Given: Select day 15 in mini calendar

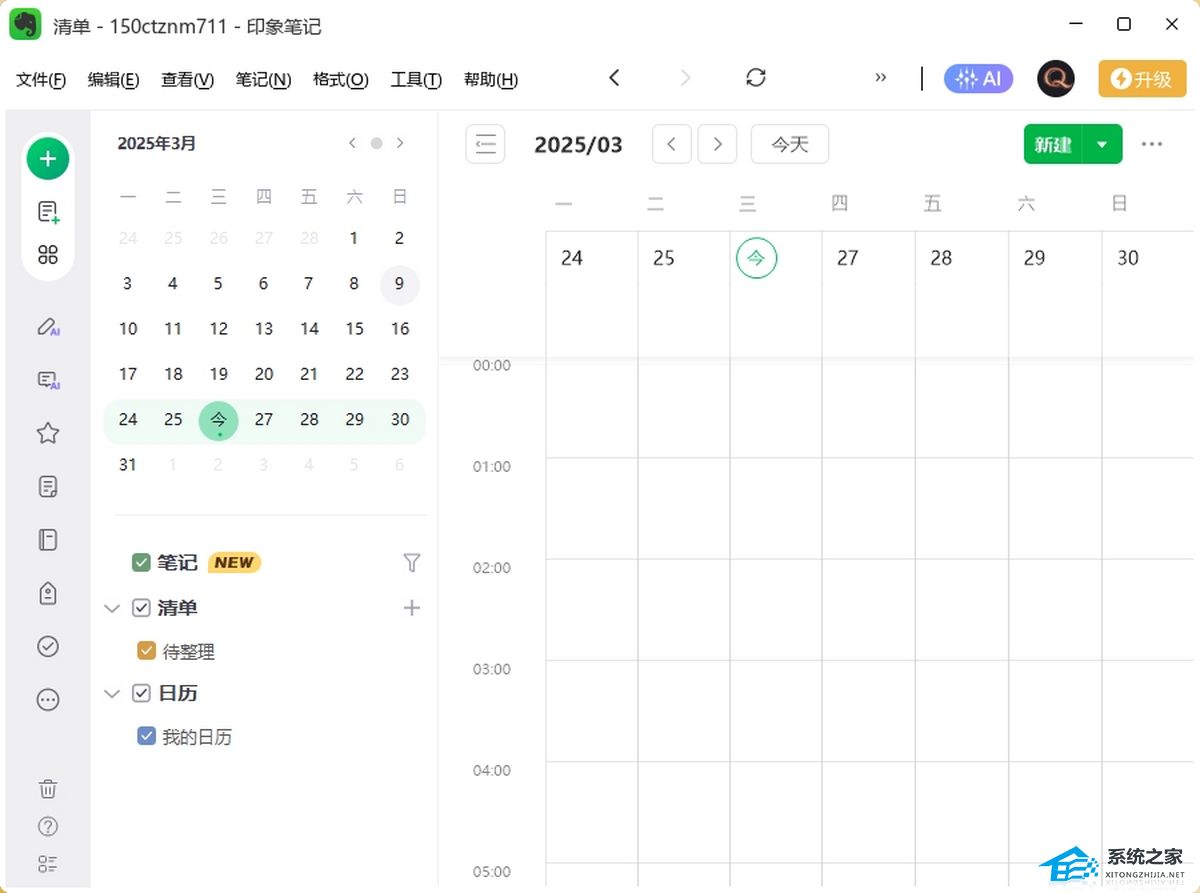Looking at the screenshot, I should [x=355, y=329].
